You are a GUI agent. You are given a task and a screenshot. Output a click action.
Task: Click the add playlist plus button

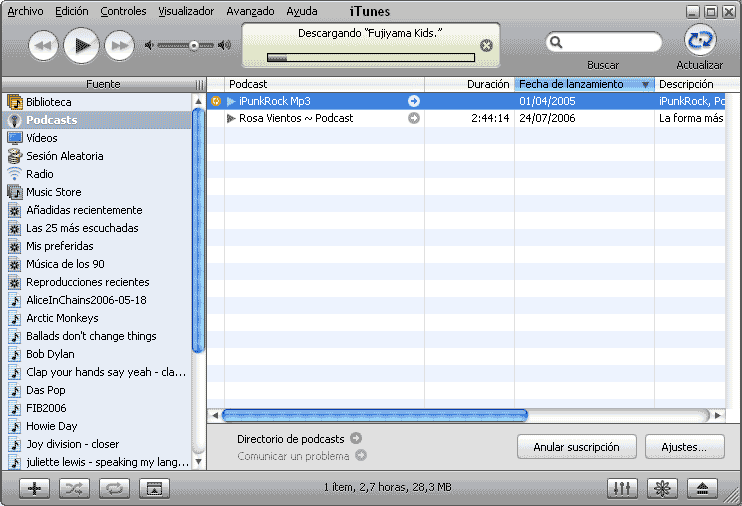coord(35,488)
